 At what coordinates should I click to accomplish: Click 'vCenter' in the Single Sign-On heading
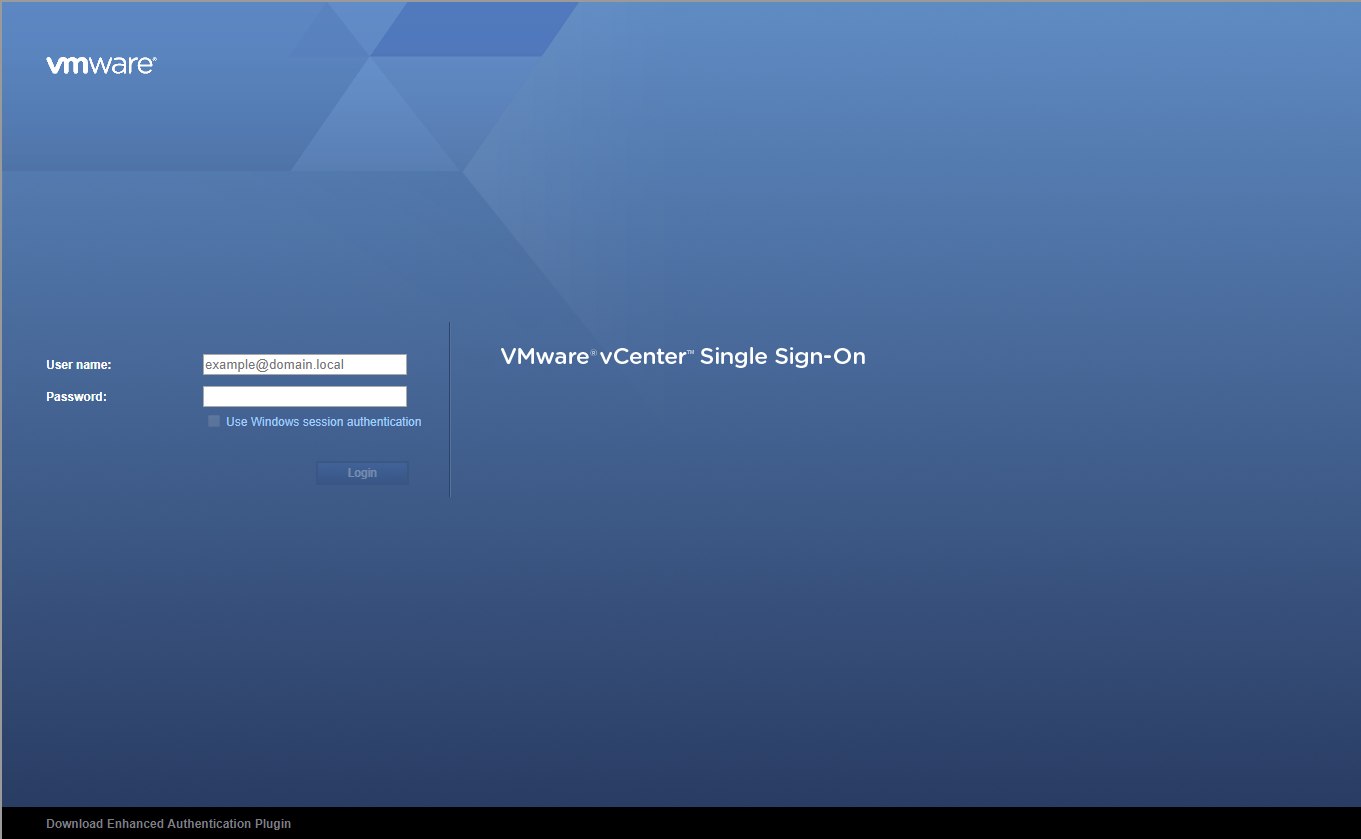[x=642, y=357]
